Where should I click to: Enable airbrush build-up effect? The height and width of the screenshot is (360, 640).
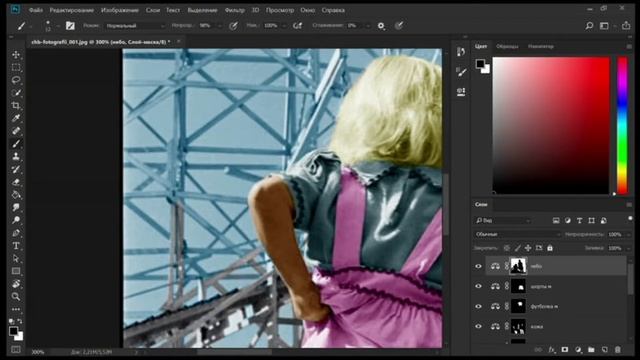pyautogui.click(x=298, y=26)
